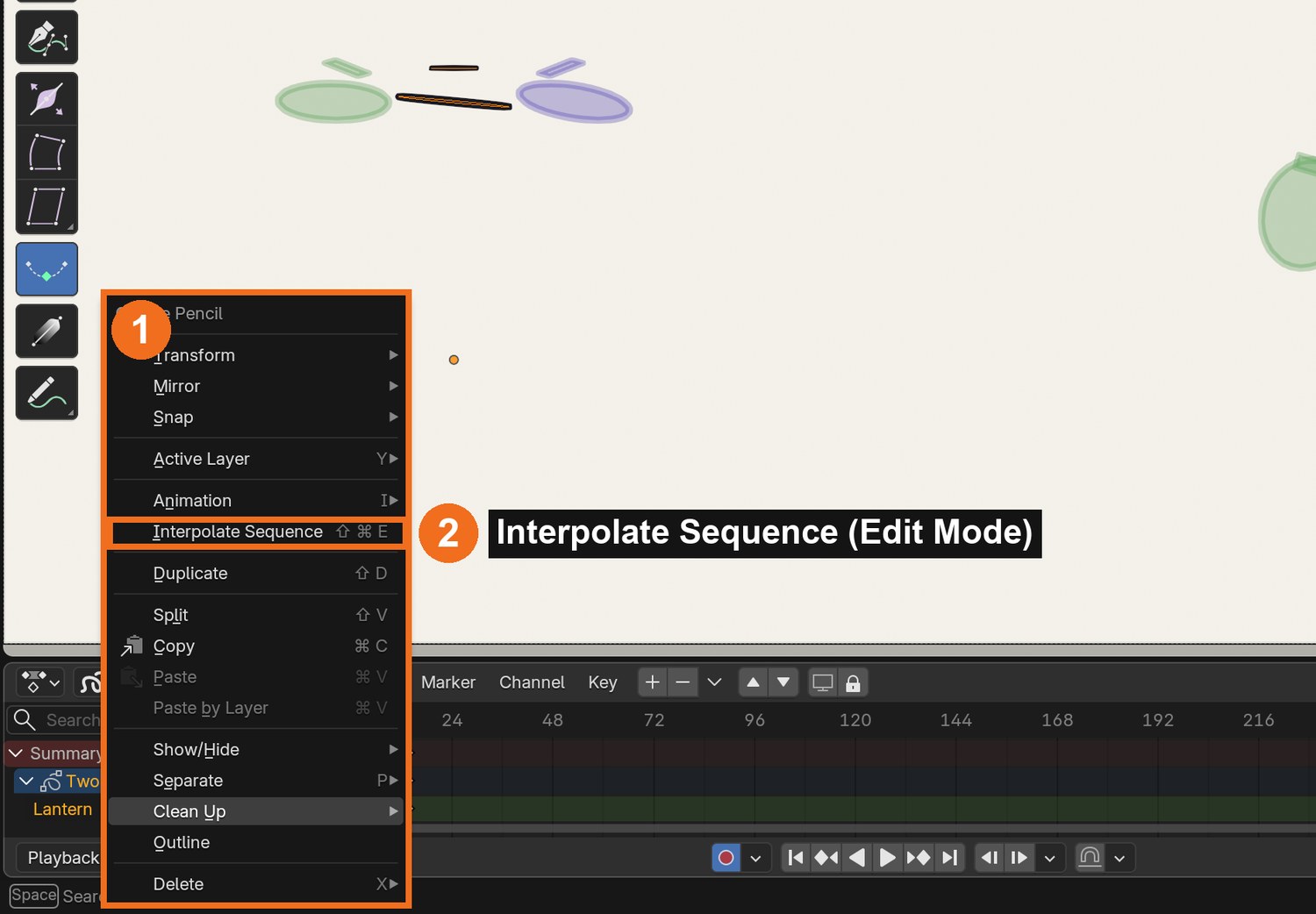Select the Annotate pencil tool

coord(46,393)
